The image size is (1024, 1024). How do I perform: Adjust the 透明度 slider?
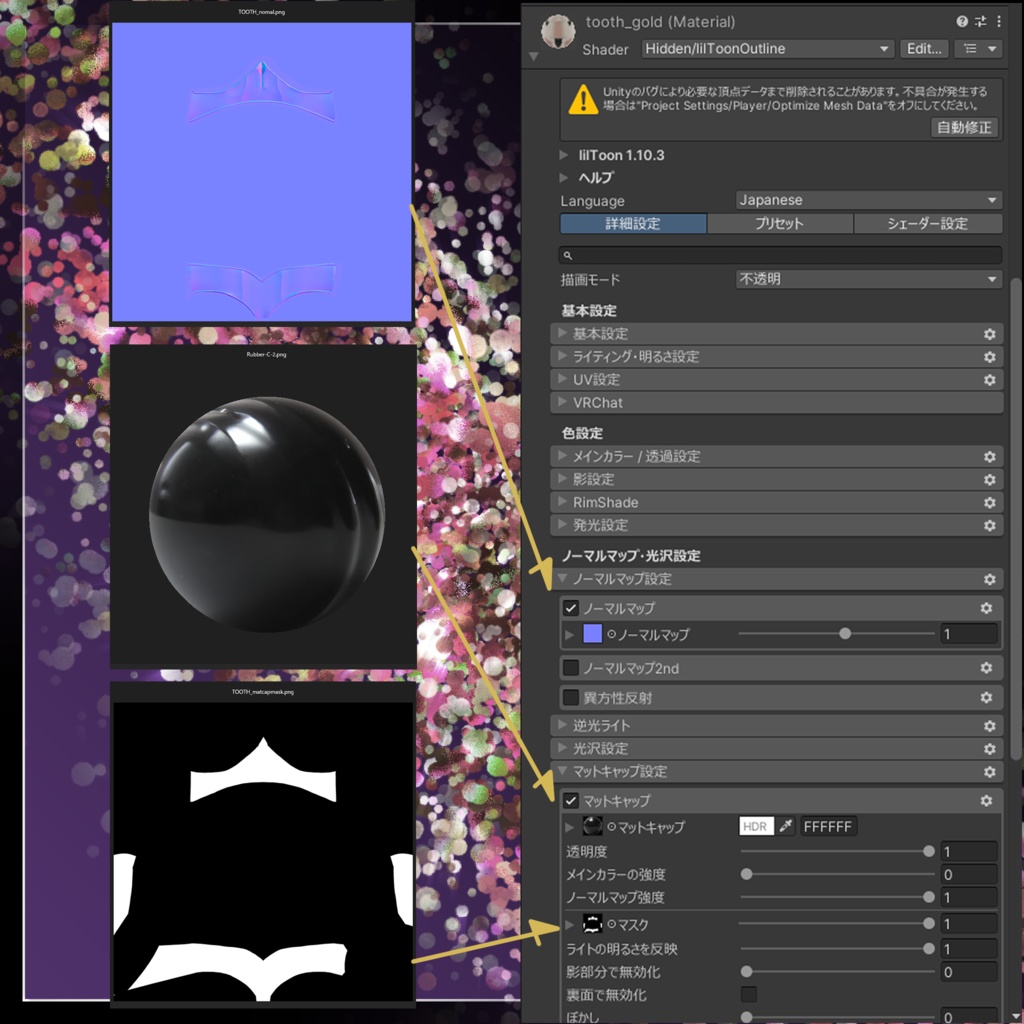point(837,852)
